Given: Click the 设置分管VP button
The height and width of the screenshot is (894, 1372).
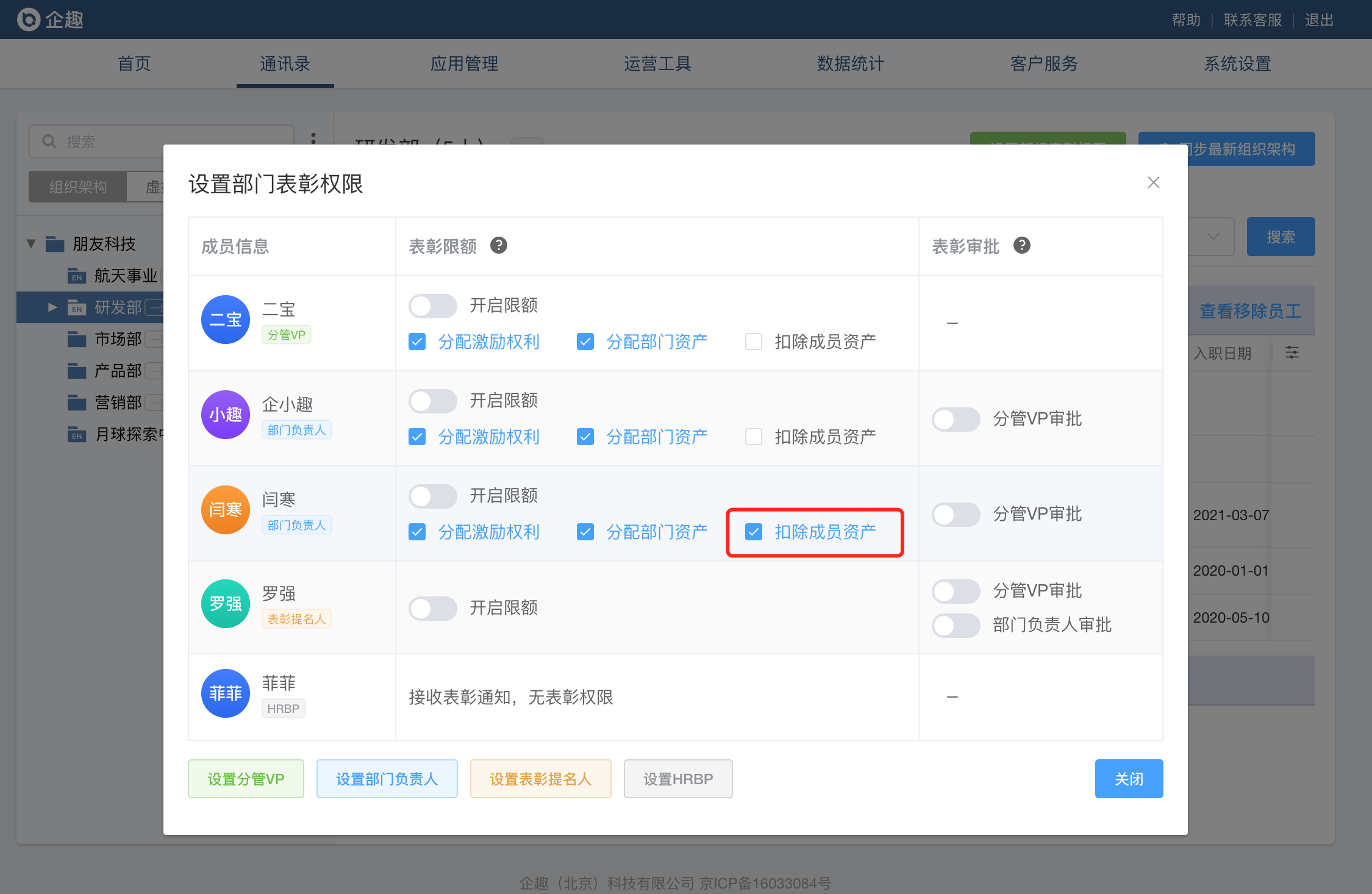Looking at the screenshot, I should click(246, 779).
